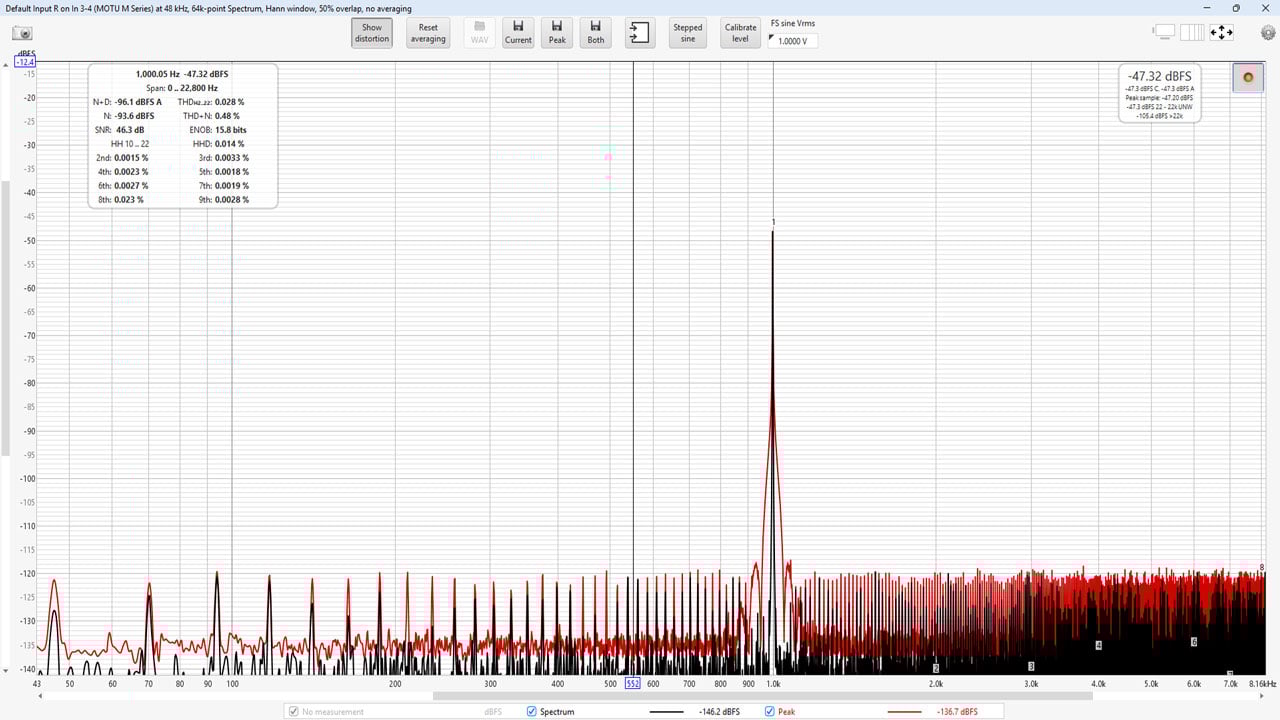Open settings via the gear icon
This screenshot has width=1280, height=720.
(x=1267, y=32)
